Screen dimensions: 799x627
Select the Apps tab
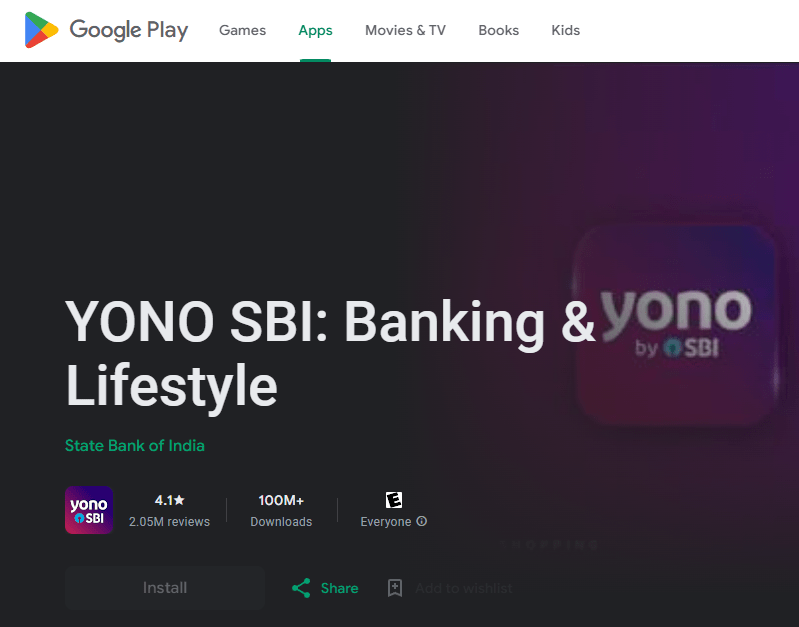[315, 31]
